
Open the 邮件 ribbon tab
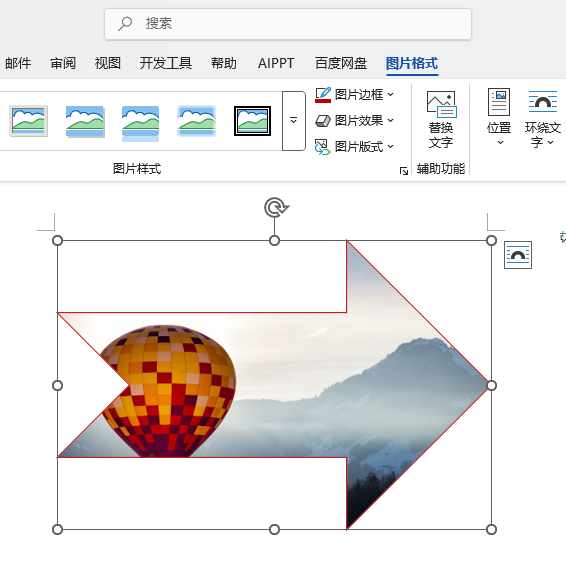pos(18,63)
